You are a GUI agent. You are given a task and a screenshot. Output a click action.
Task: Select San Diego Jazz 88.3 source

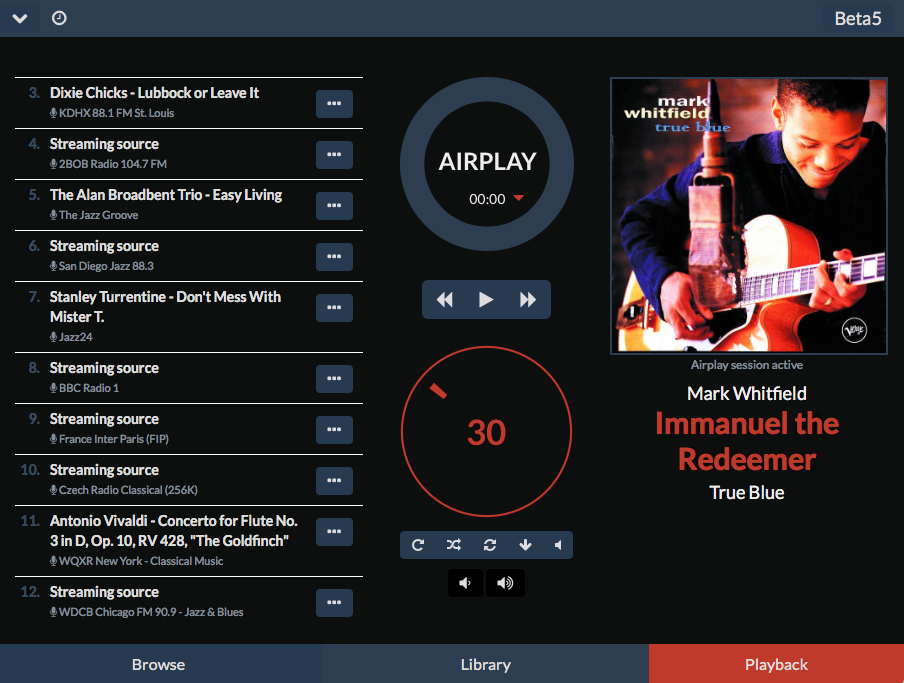click(x=189, y=256)
